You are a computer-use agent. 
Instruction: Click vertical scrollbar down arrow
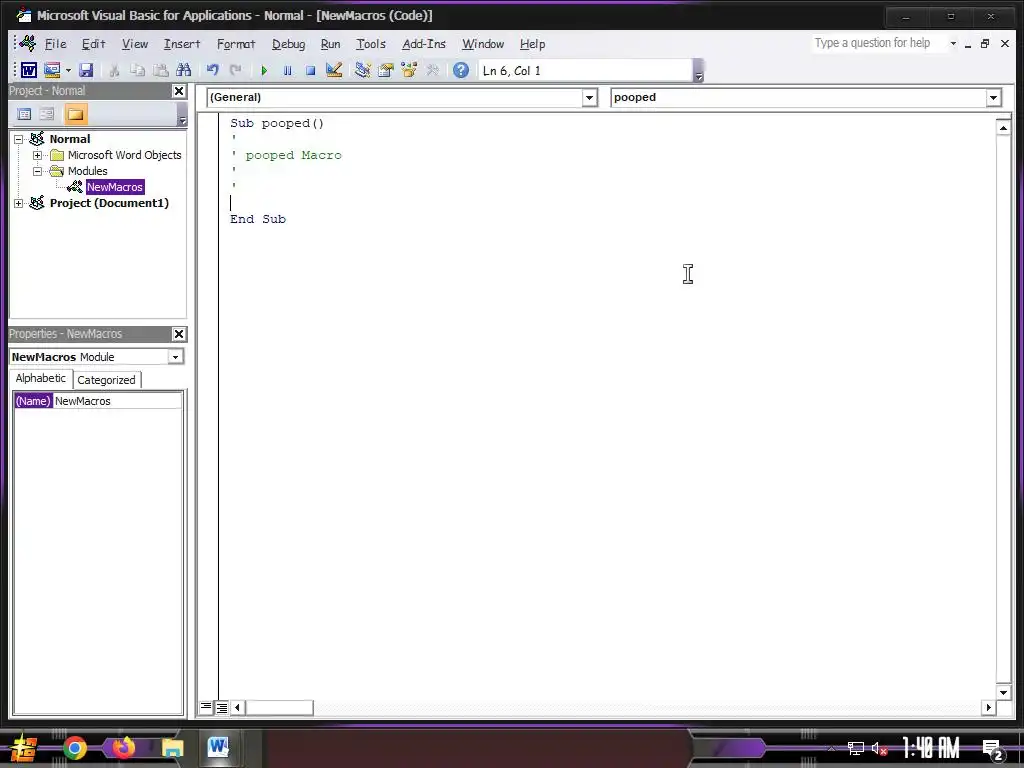click(x=1004, y=692)
